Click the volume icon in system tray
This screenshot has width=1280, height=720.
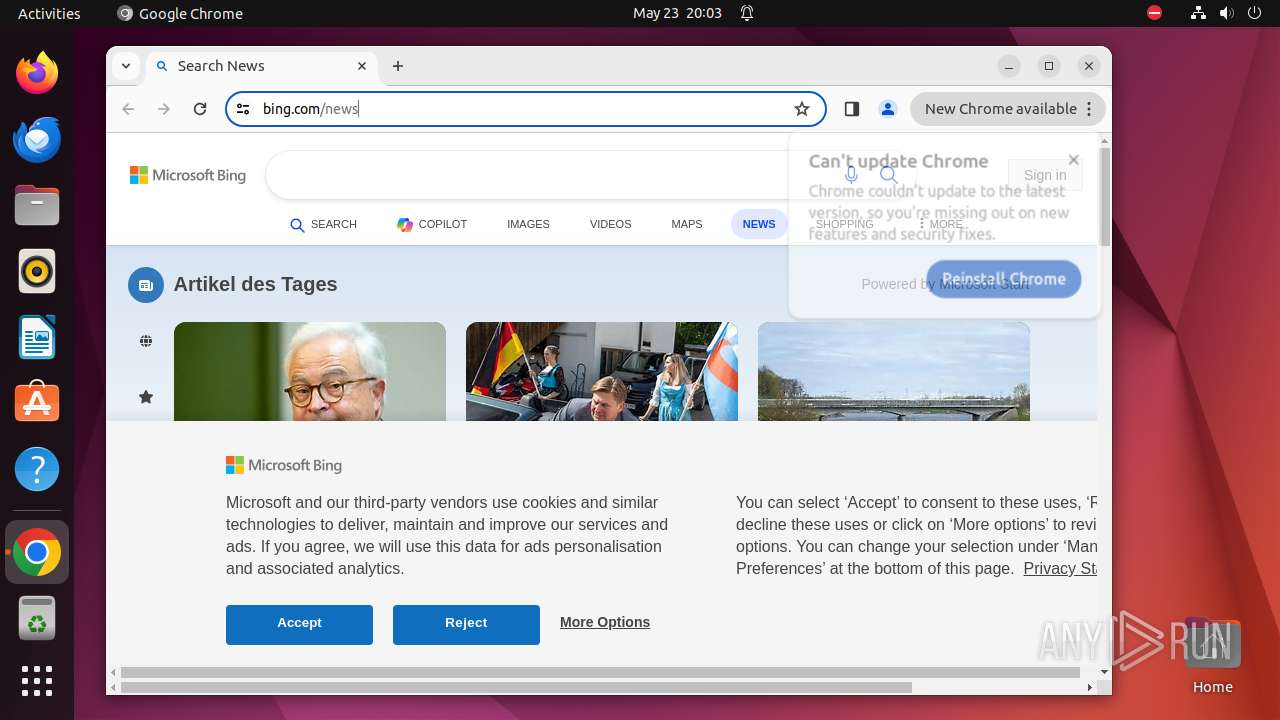(1227, 13)
